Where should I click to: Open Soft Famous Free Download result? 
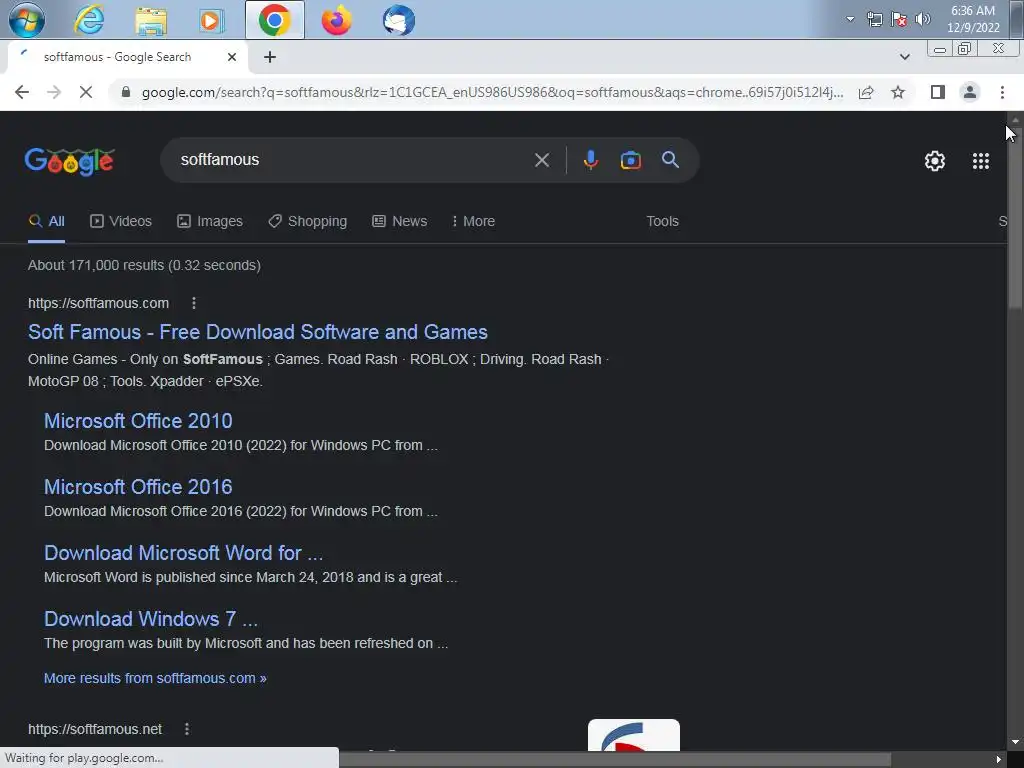(258, 332)
